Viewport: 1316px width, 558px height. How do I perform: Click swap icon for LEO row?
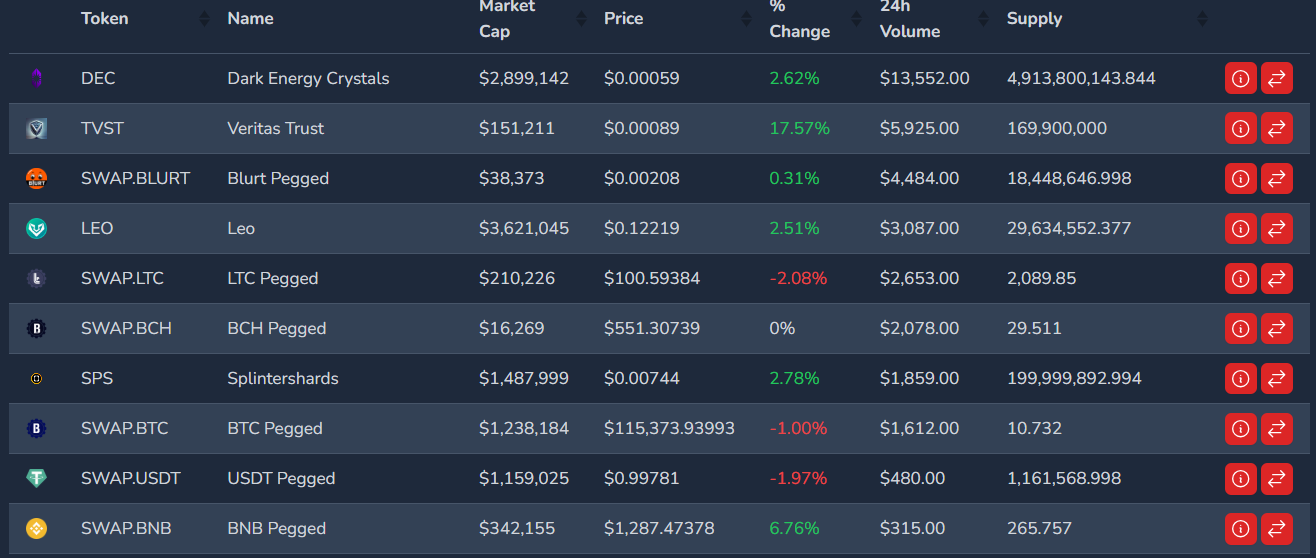click(1276, 228)
